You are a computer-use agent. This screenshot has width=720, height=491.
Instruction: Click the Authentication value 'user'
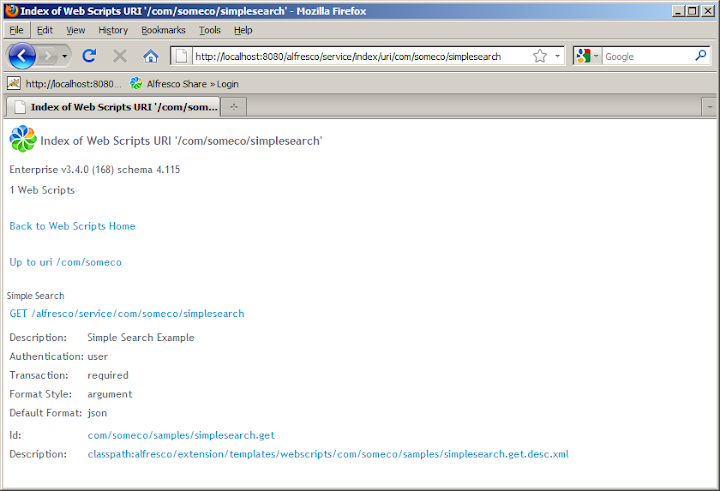[x=97, y=357]
